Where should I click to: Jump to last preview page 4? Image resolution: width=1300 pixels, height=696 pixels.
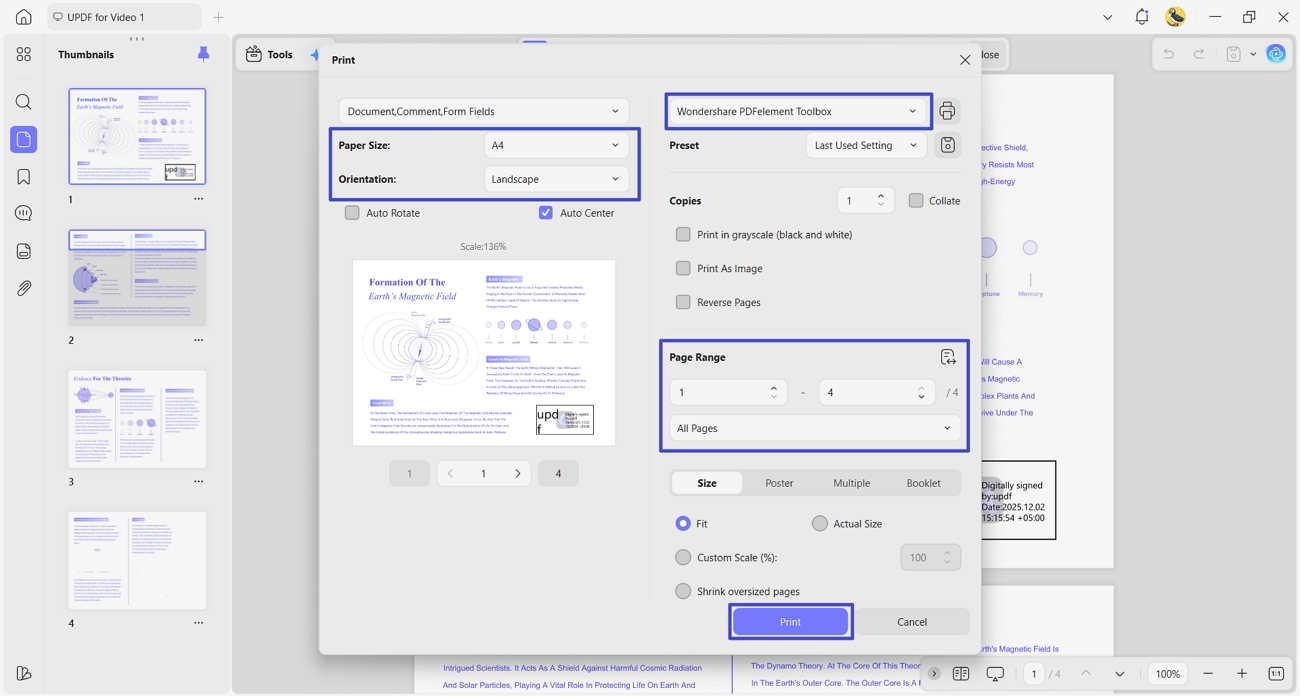(x=558, y=474)
